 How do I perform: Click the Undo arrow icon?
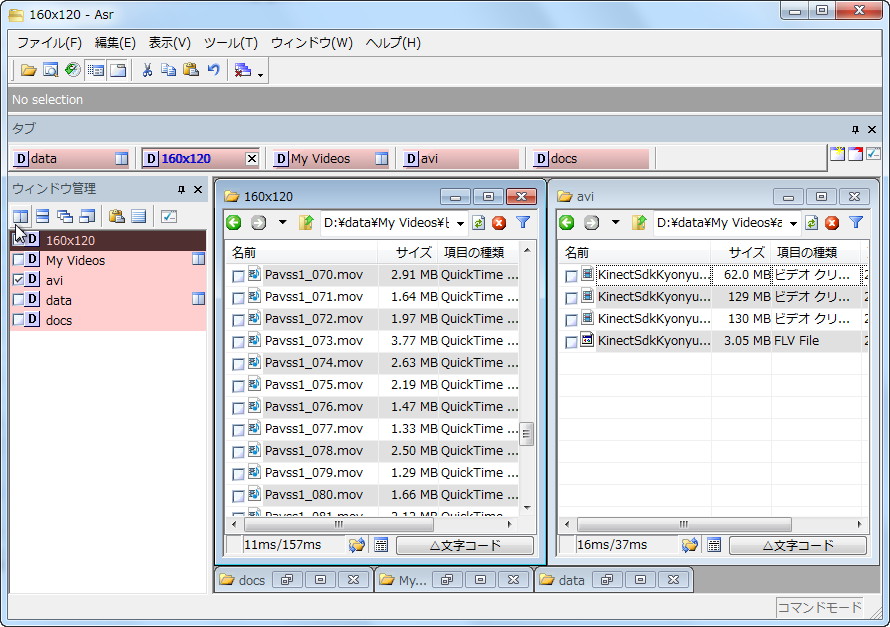pos(213,70)
